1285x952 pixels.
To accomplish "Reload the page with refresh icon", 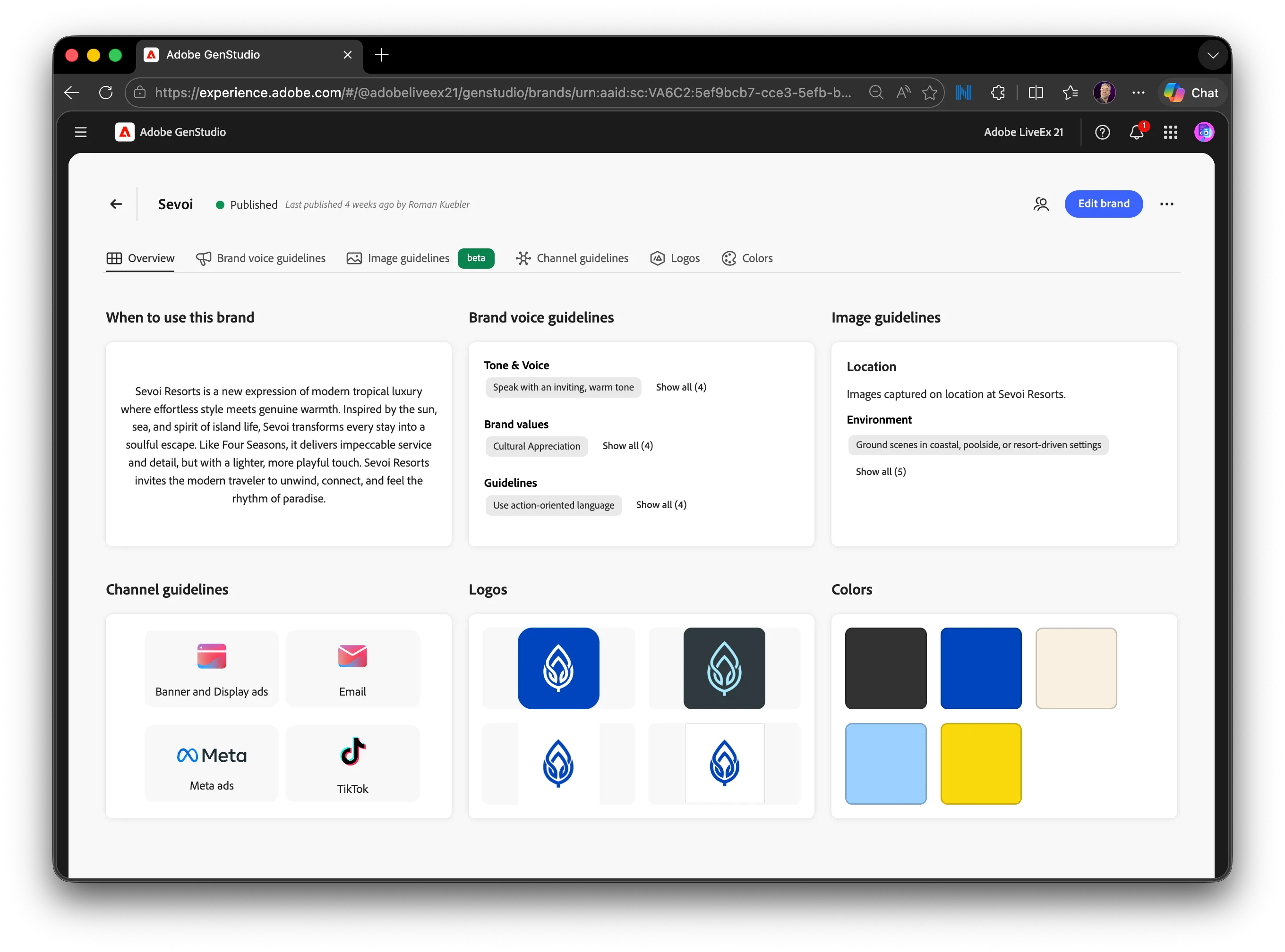I will point(105,92).
